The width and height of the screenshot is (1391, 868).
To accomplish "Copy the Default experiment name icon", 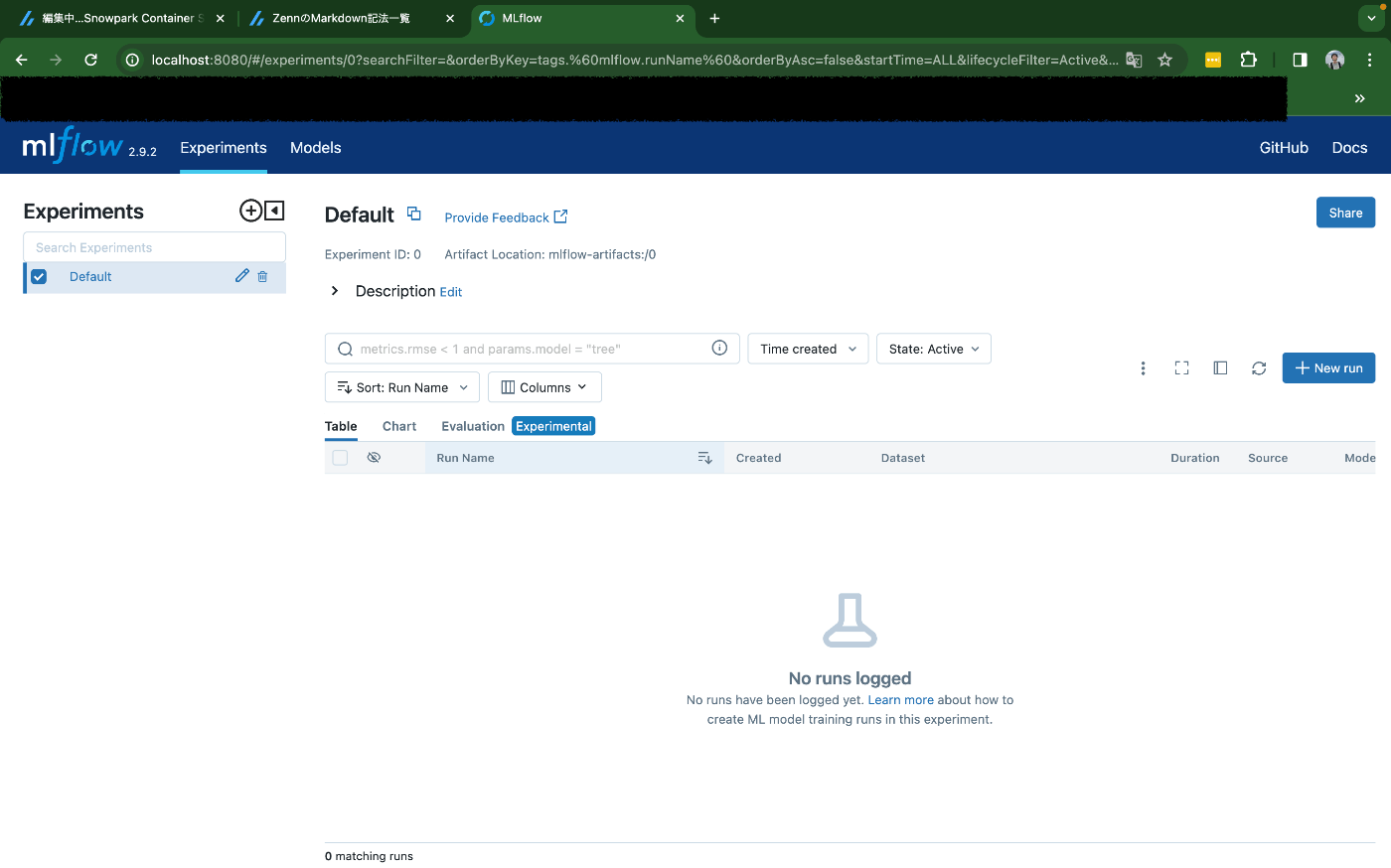I will [414, 214].
